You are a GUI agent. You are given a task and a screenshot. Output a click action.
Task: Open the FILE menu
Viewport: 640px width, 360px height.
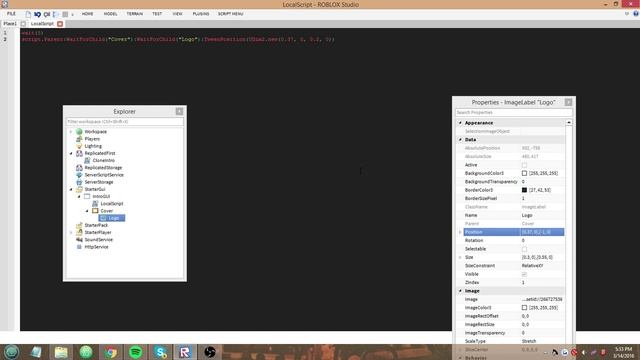pyautogui.click(x=11, y=14)
